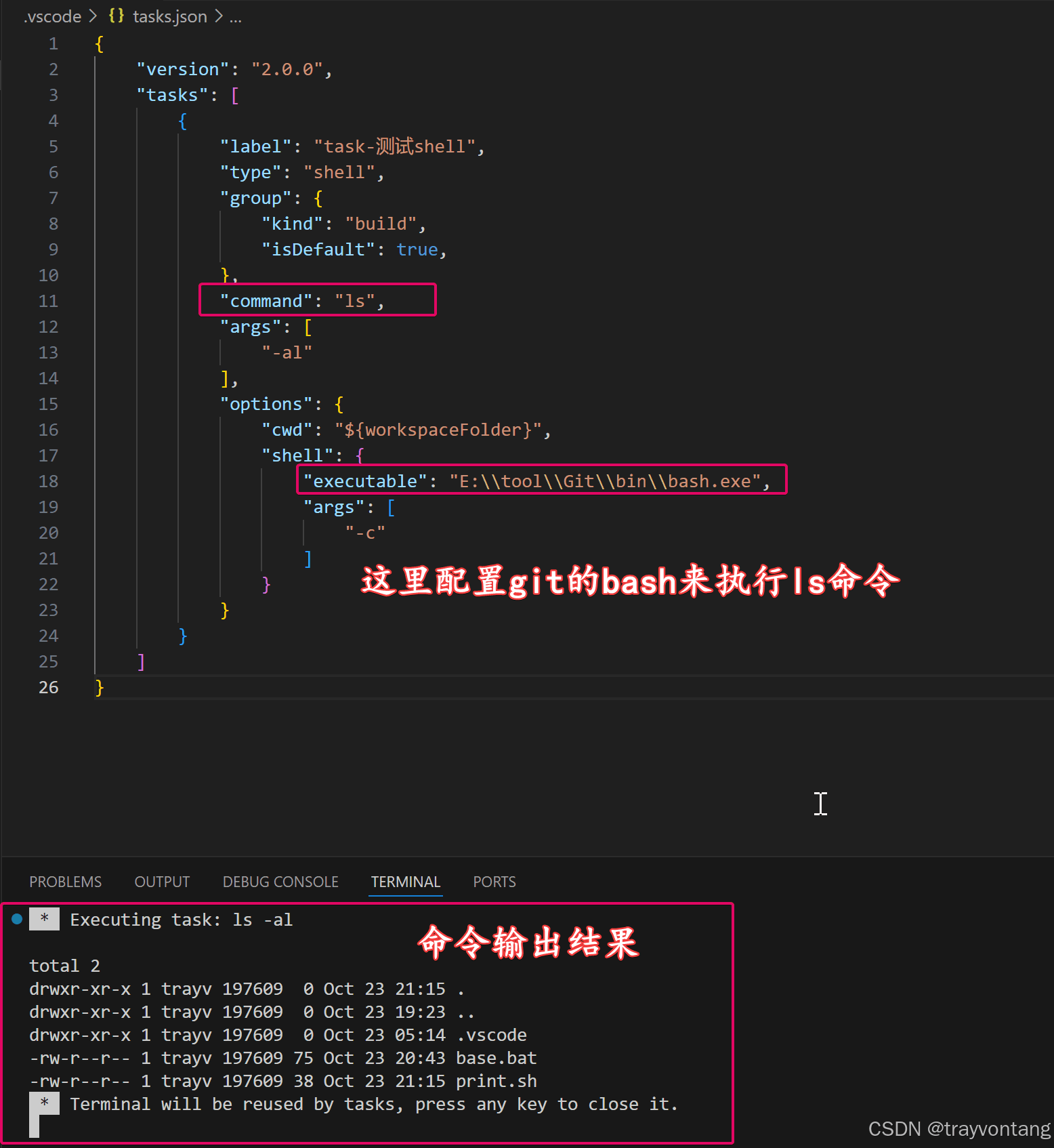Click the breadcrumb ellipsis after tasks.json
1054x1148 pixels.
point(235,18)
